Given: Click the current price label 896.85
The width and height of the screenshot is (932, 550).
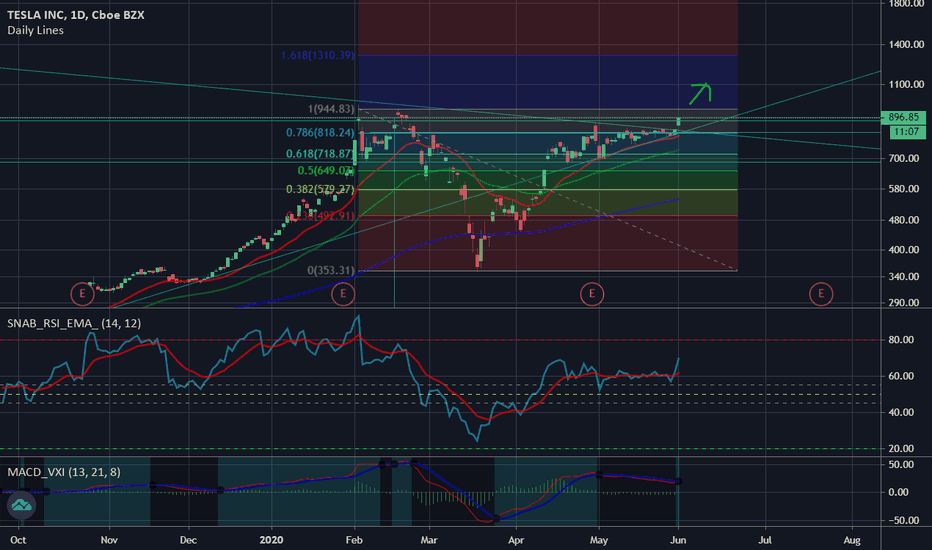Looking at the screenshot, I should [903, 117].
